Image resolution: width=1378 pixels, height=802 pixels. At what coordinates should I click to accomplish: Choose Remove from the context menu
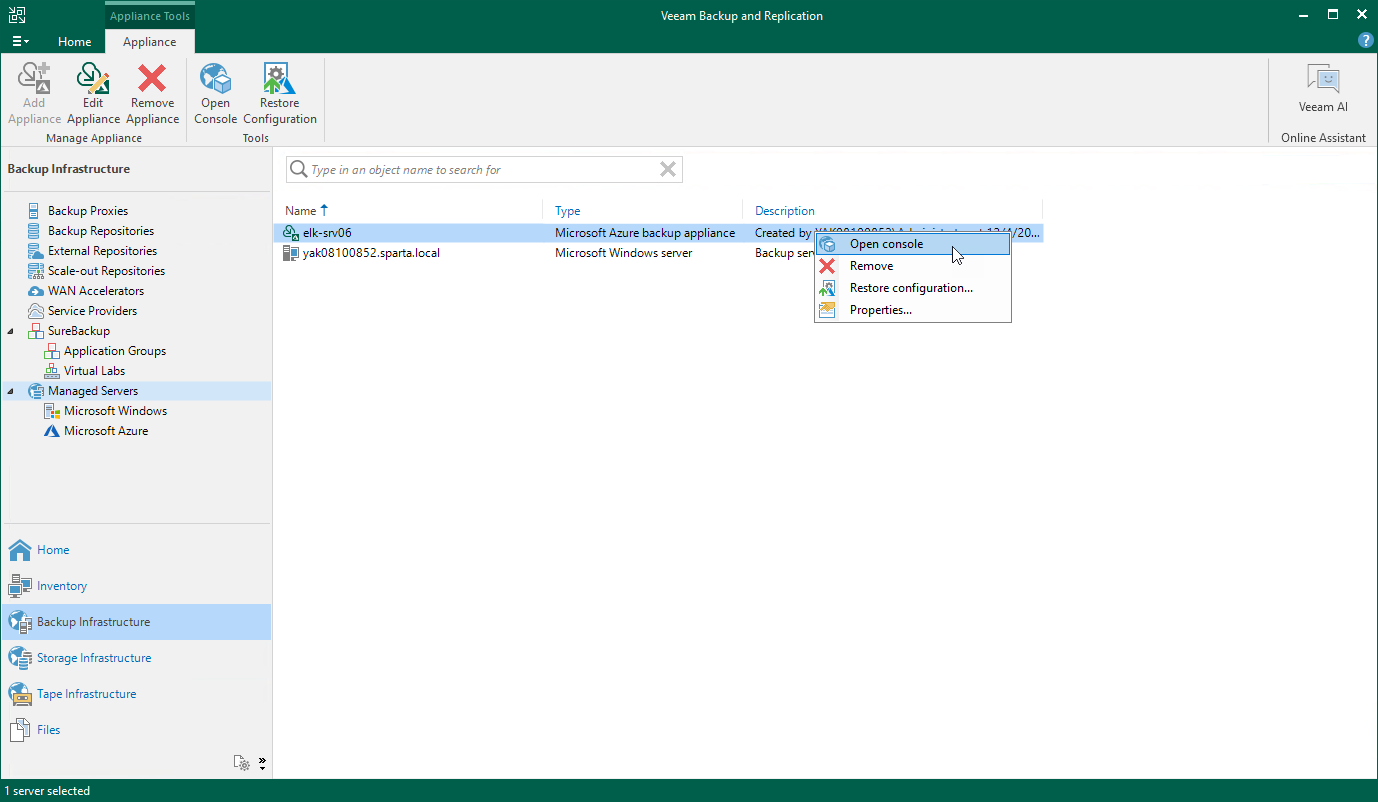pyautogui.click(x=912, y=266)
